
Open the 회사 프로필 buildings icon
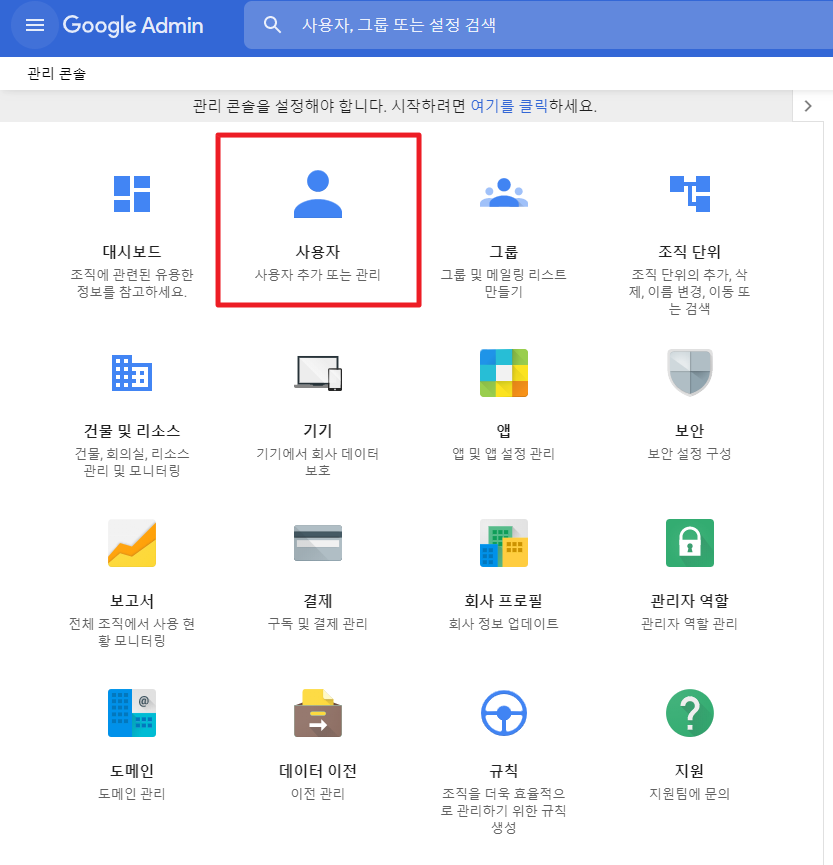pos(504,543)
